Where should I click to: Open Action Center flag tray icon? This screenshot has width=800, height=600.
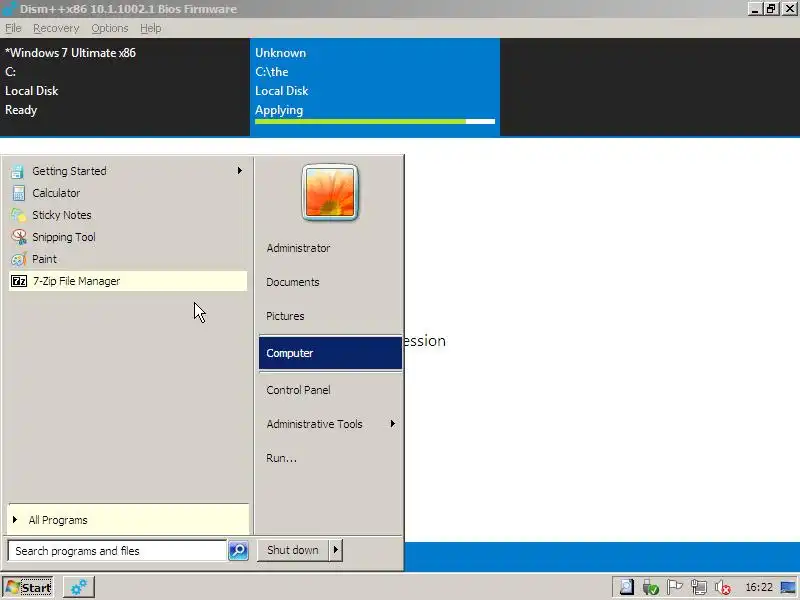674,587
